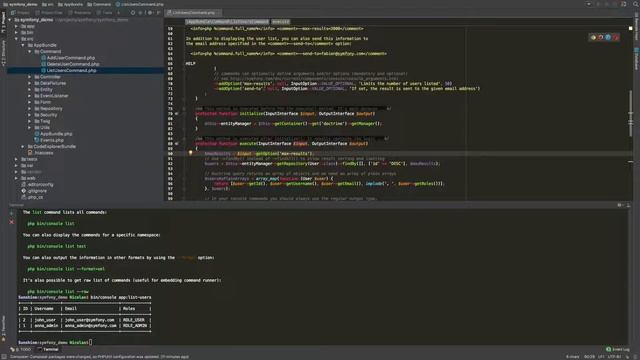The height and width of the screenshot is (360, 640).
Task: Select the Twig folder
Action: [42, 121]
